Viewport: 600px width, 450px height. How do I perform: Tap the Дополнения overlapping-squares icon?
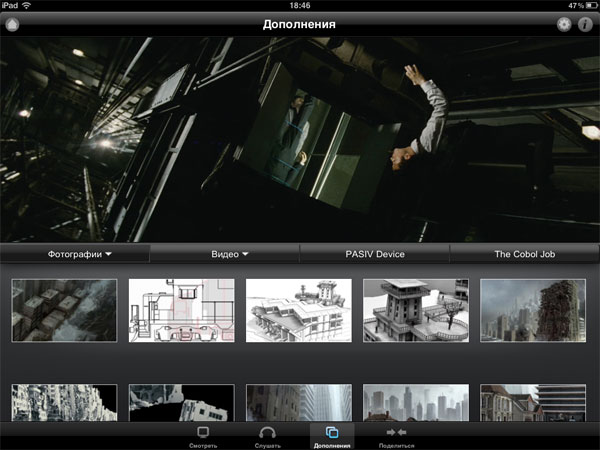click(x=332, y=432)
